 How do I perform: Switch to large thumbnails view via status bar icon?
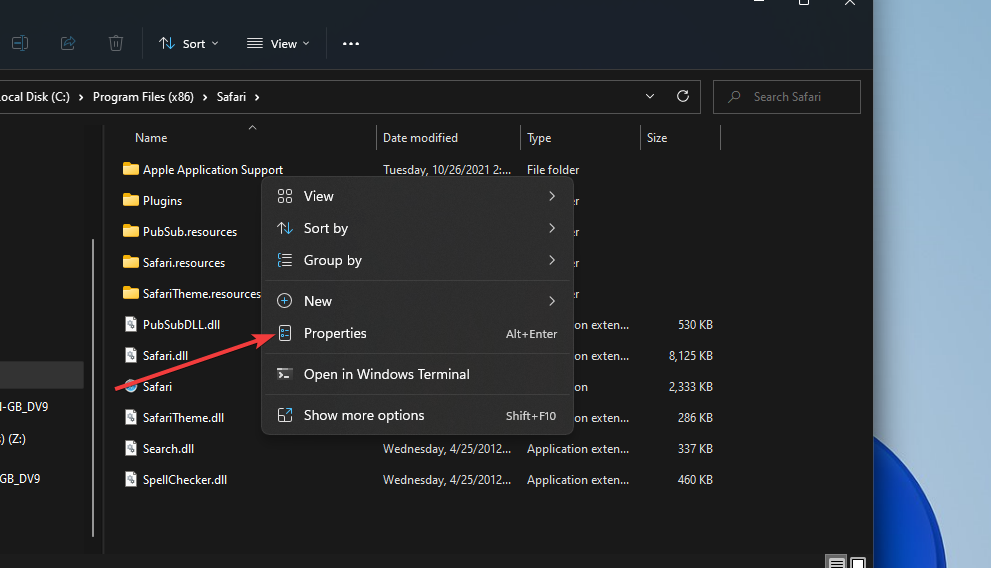coord(858,562)
